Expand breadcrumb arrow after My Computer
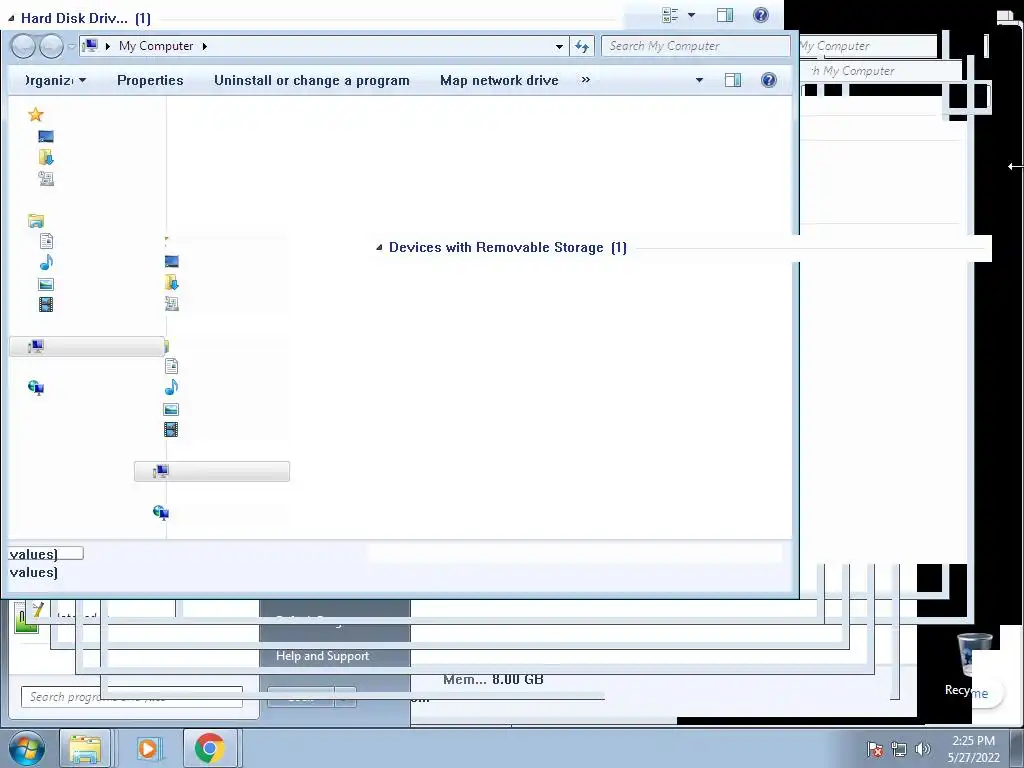The image size is (1024, 768). [204, 46]
